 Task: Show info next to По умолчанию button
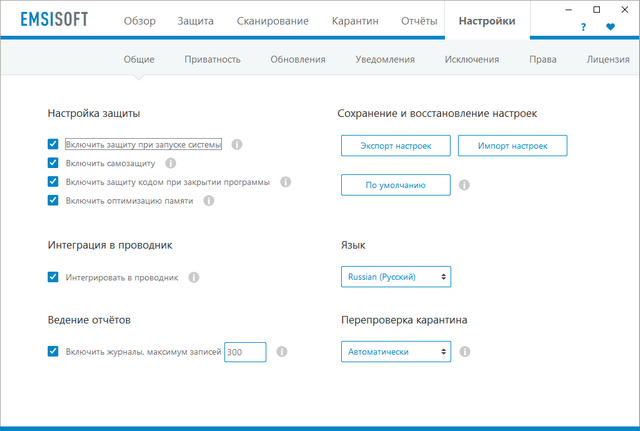pyautogui.click(x=464, y=185)
